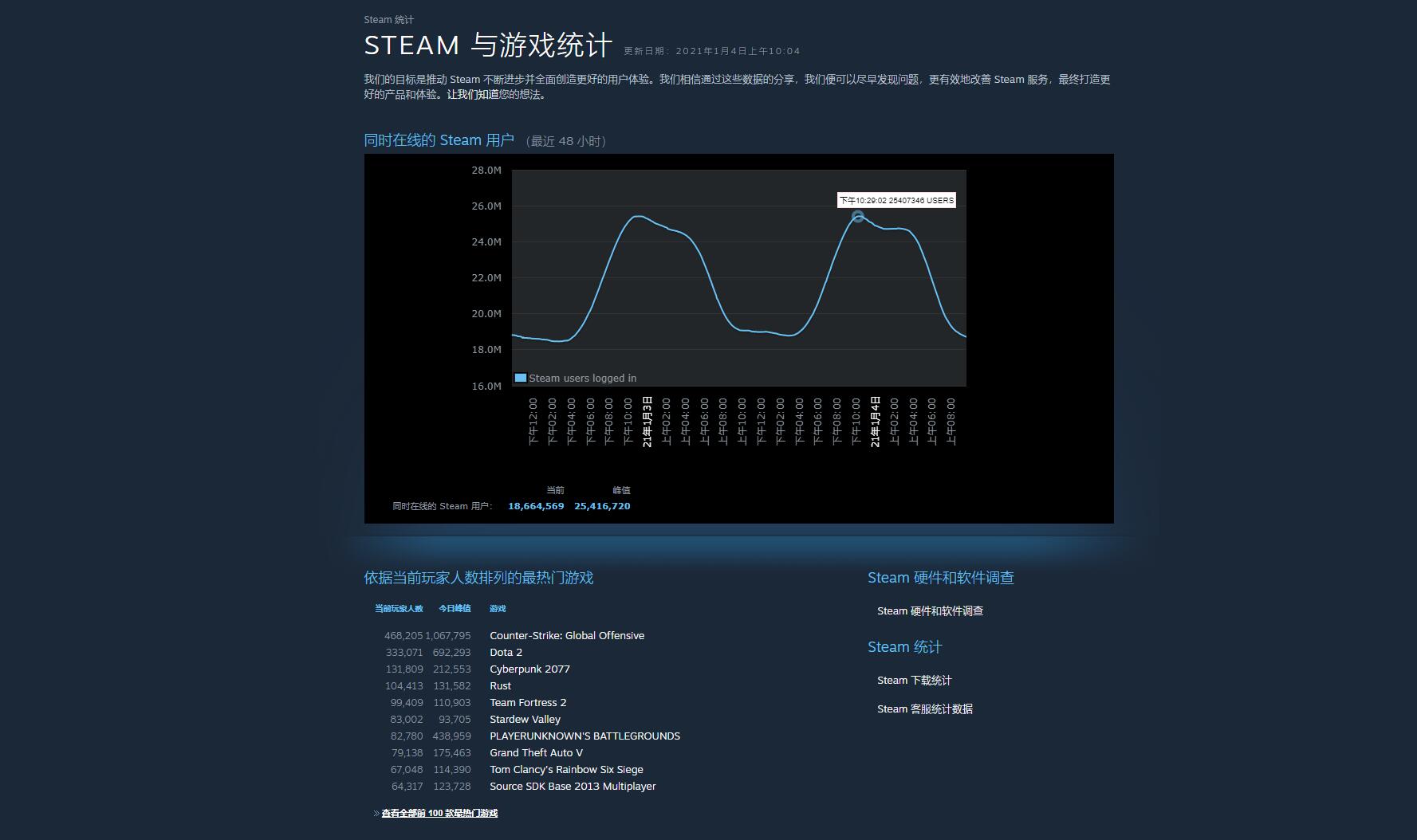Click the '22.0M' y-axis label

(486, 277)
